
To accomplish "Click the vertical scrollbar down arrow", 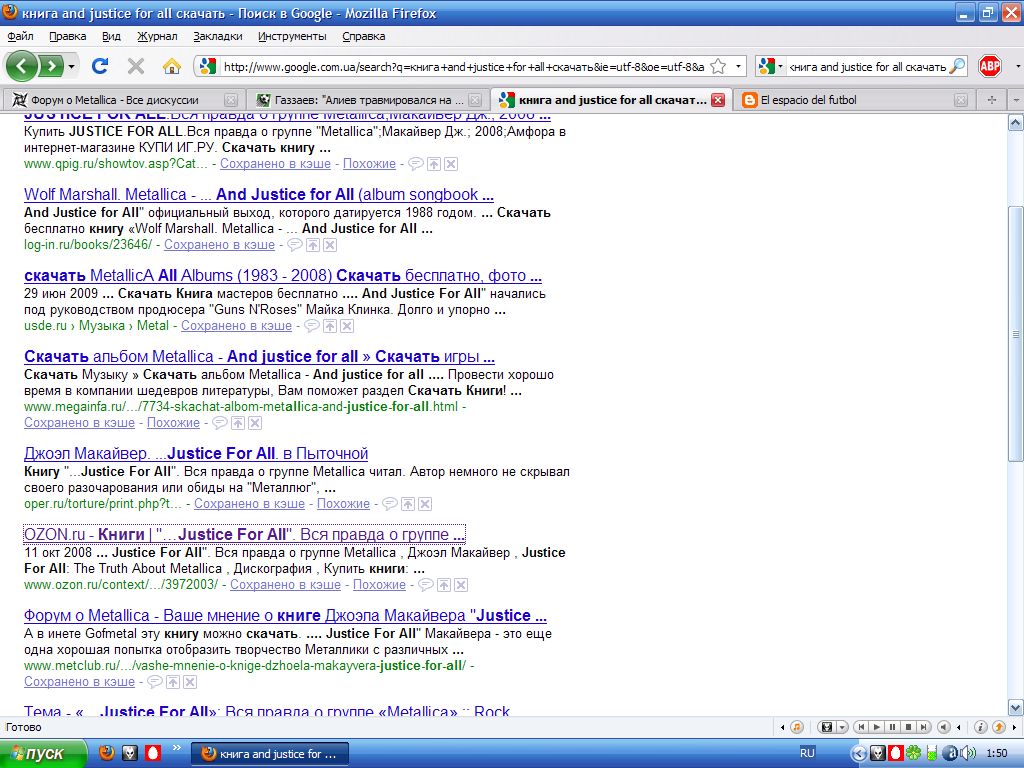I will pyautogui.click(x=1015, y=706).
